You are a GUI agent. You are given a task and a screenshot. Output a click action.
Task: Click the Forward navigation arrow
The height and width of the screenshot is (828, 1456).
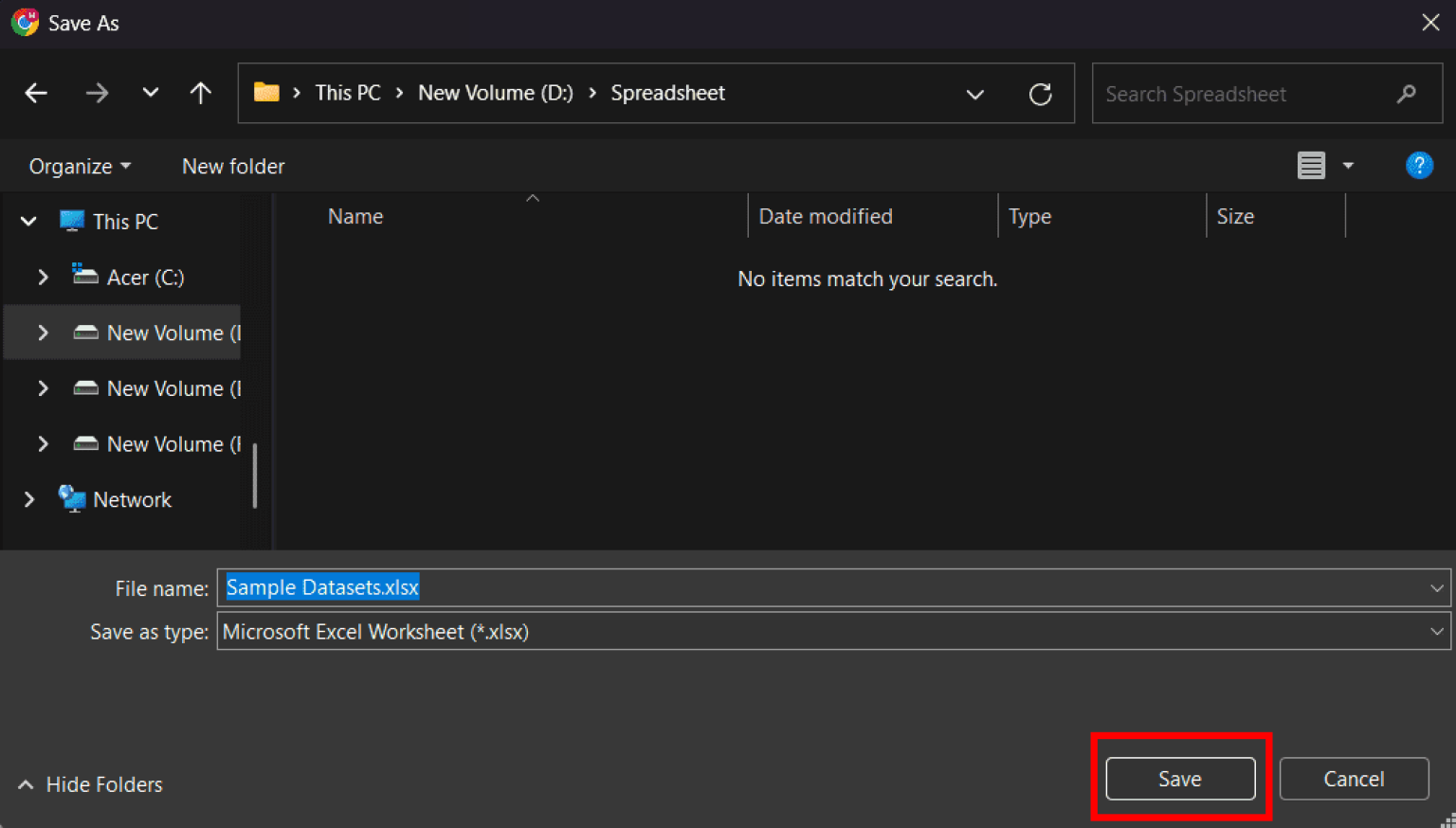[x=97, y=93]
